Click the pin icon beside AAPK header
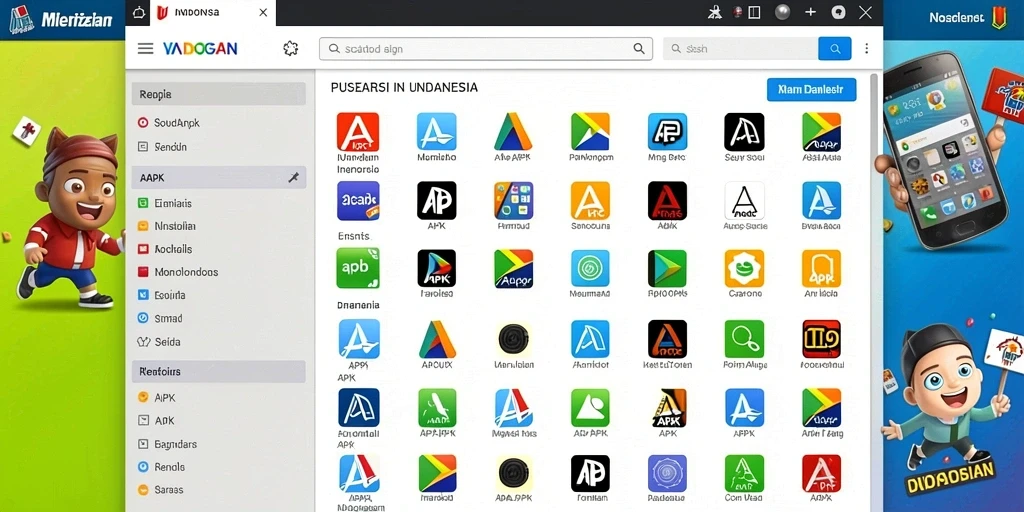Image resolution: width=1024 pixels, height=512 pixels. (293, 177)
